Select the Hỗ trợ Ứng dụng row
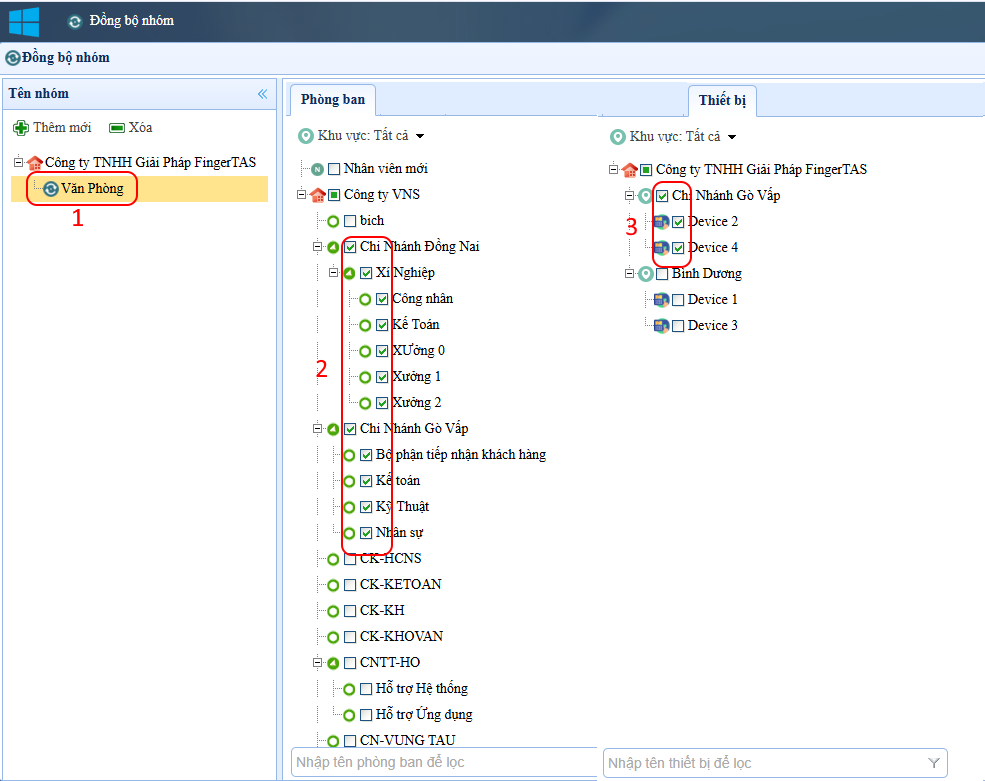 [424, 715]
